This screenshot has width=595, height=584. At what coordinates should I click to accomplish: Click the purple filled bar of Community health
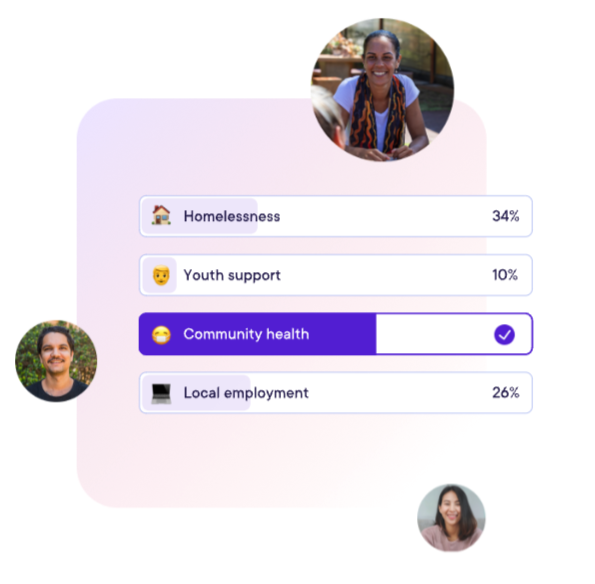[x=258, y=334]
